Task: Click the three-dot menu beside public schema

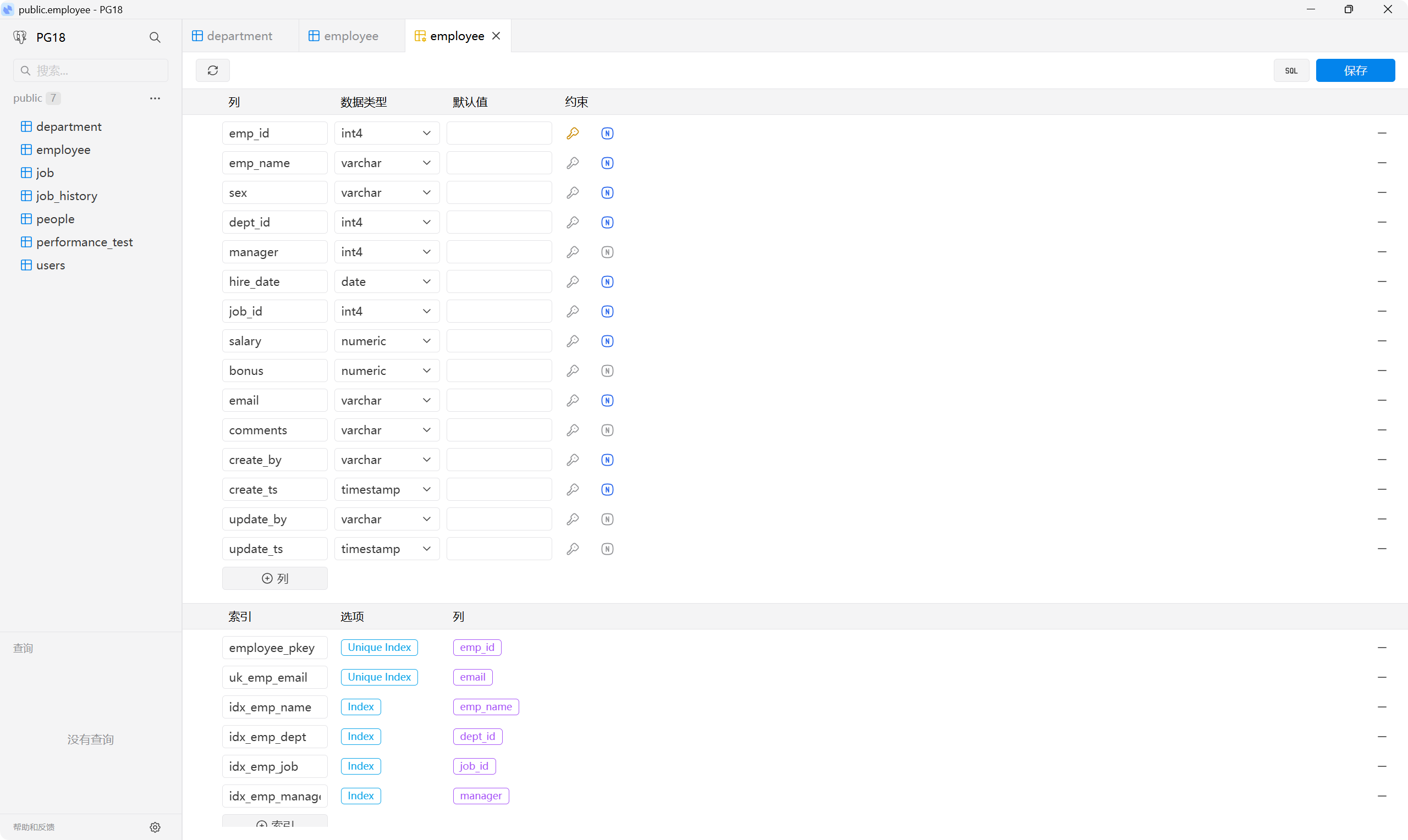Action: pos(155,98)
